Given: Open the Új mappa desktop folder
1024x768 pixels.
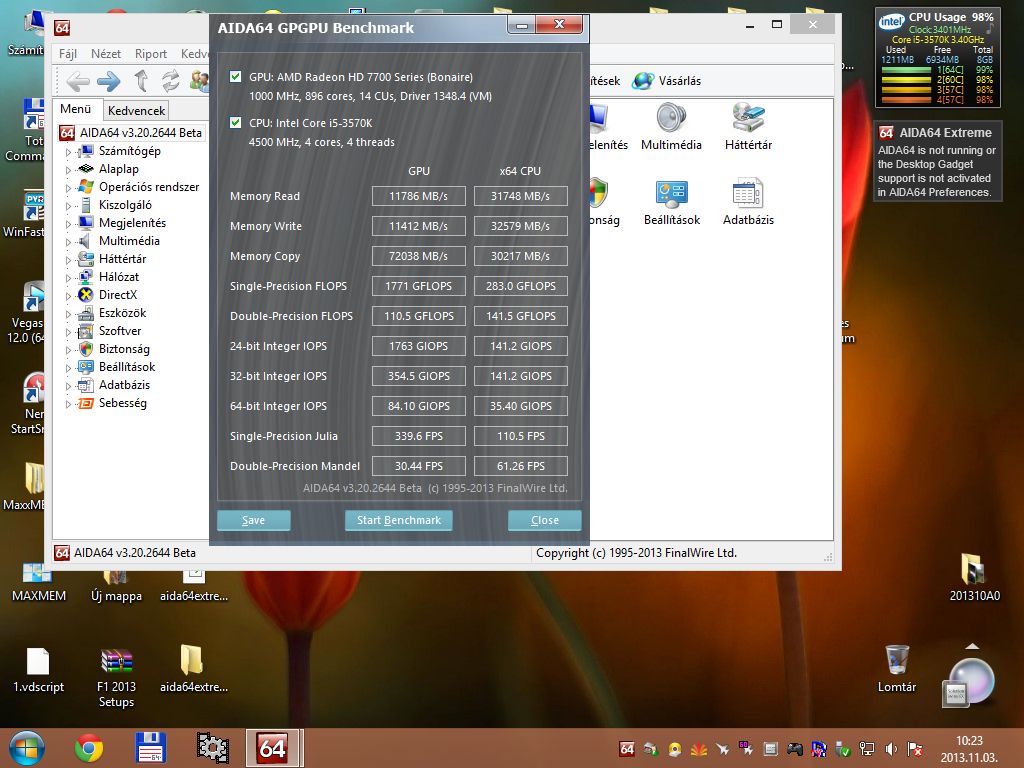Looking at the screenshot, I should coord(116,586).
